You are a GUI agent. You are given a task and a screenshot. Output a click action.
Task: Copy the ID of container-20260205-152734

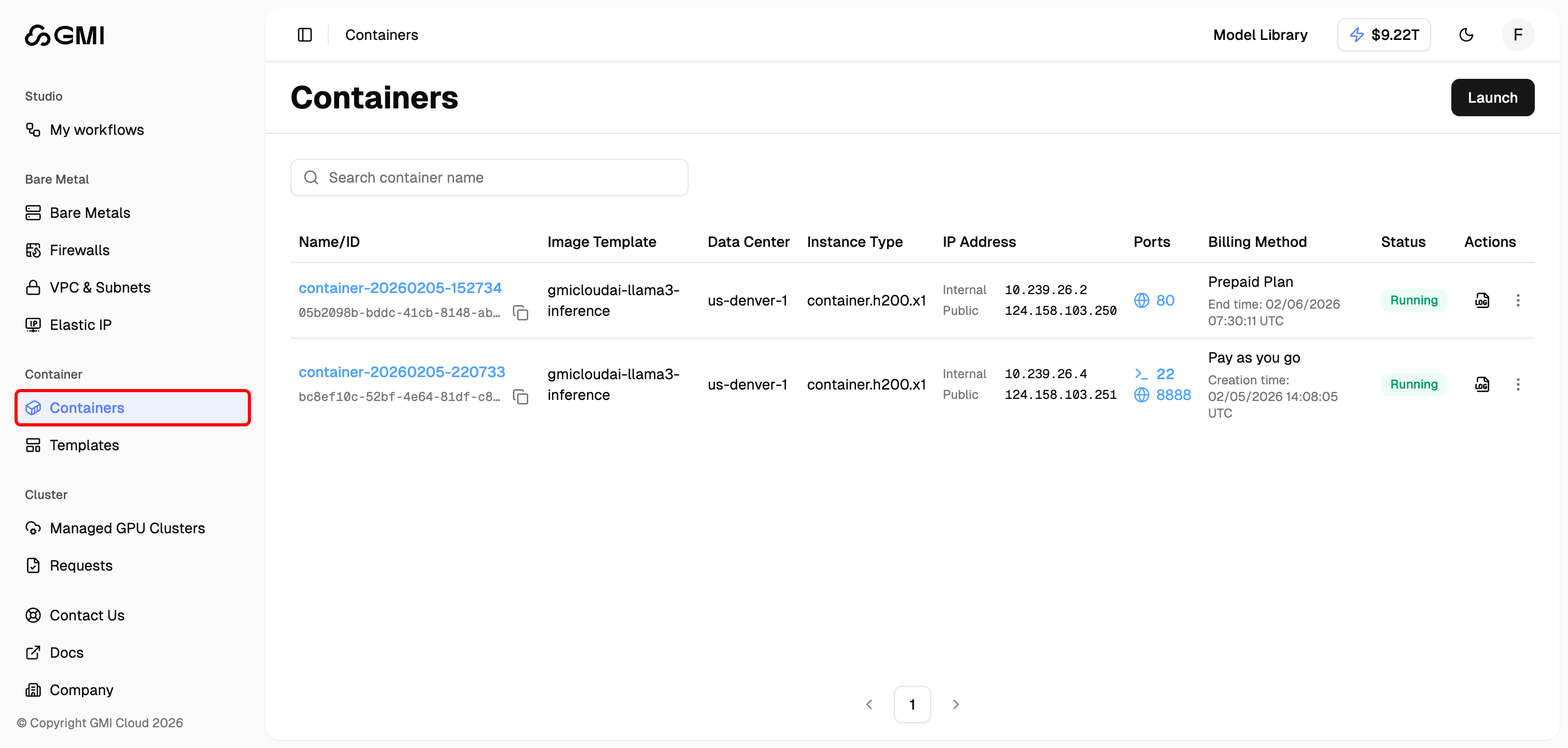[x=521, y=312]
